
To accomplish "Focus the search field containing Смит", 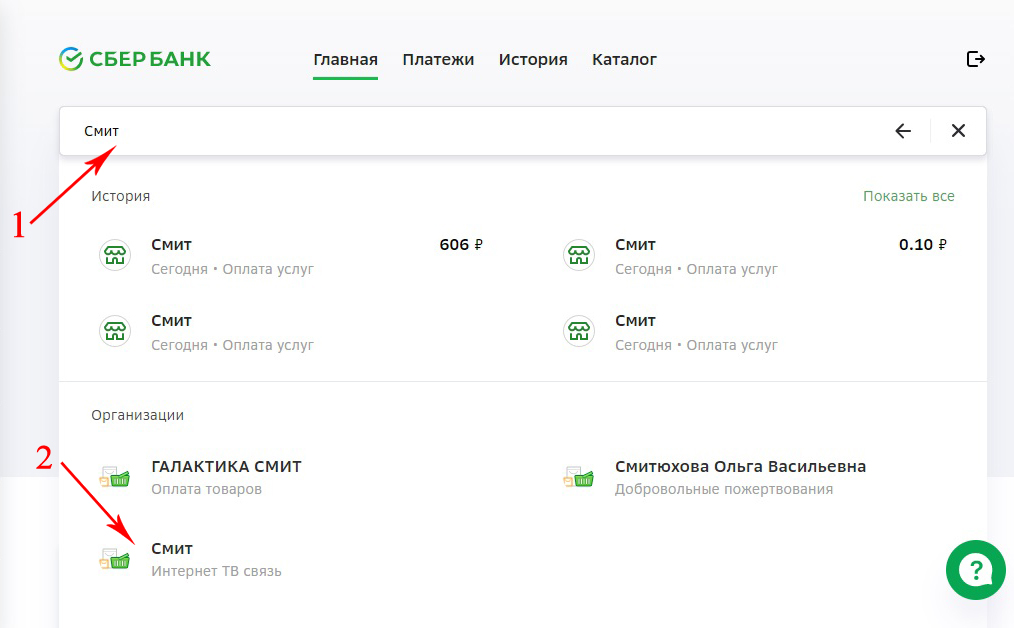I will [450, 131].
